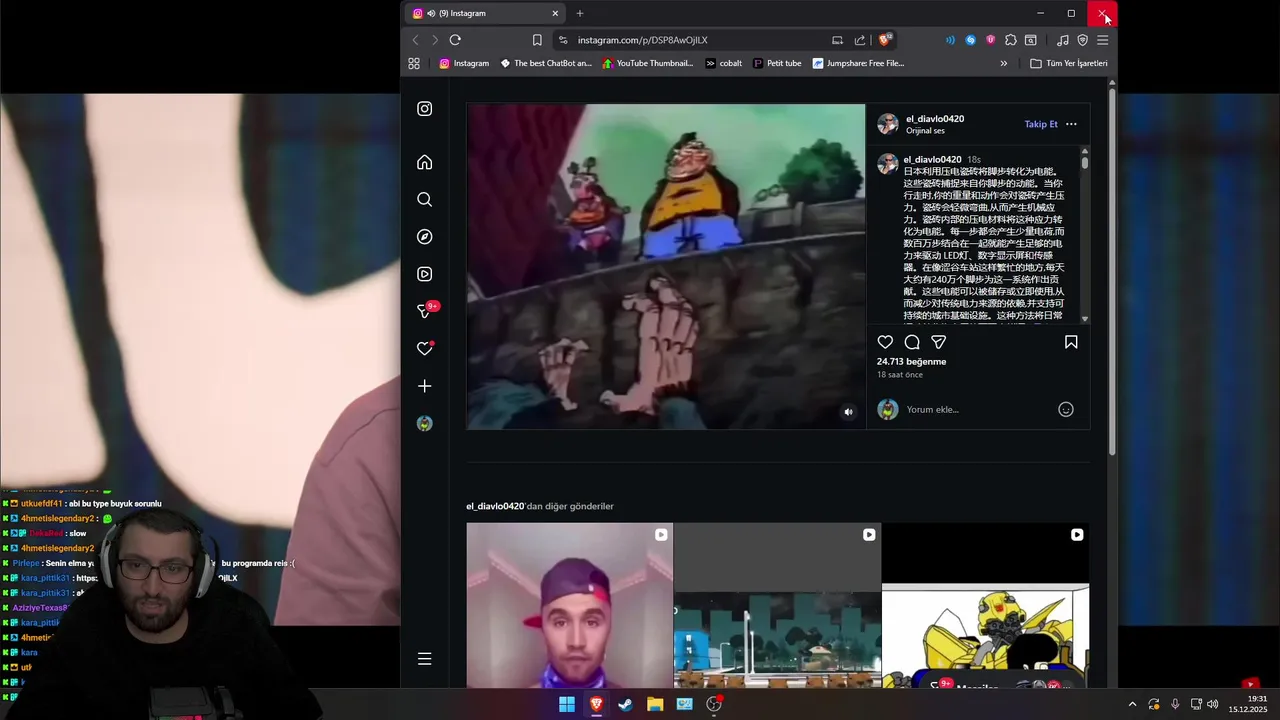
Task: Open the Orijinal ses audio link
Action: (x=925, y=131)
